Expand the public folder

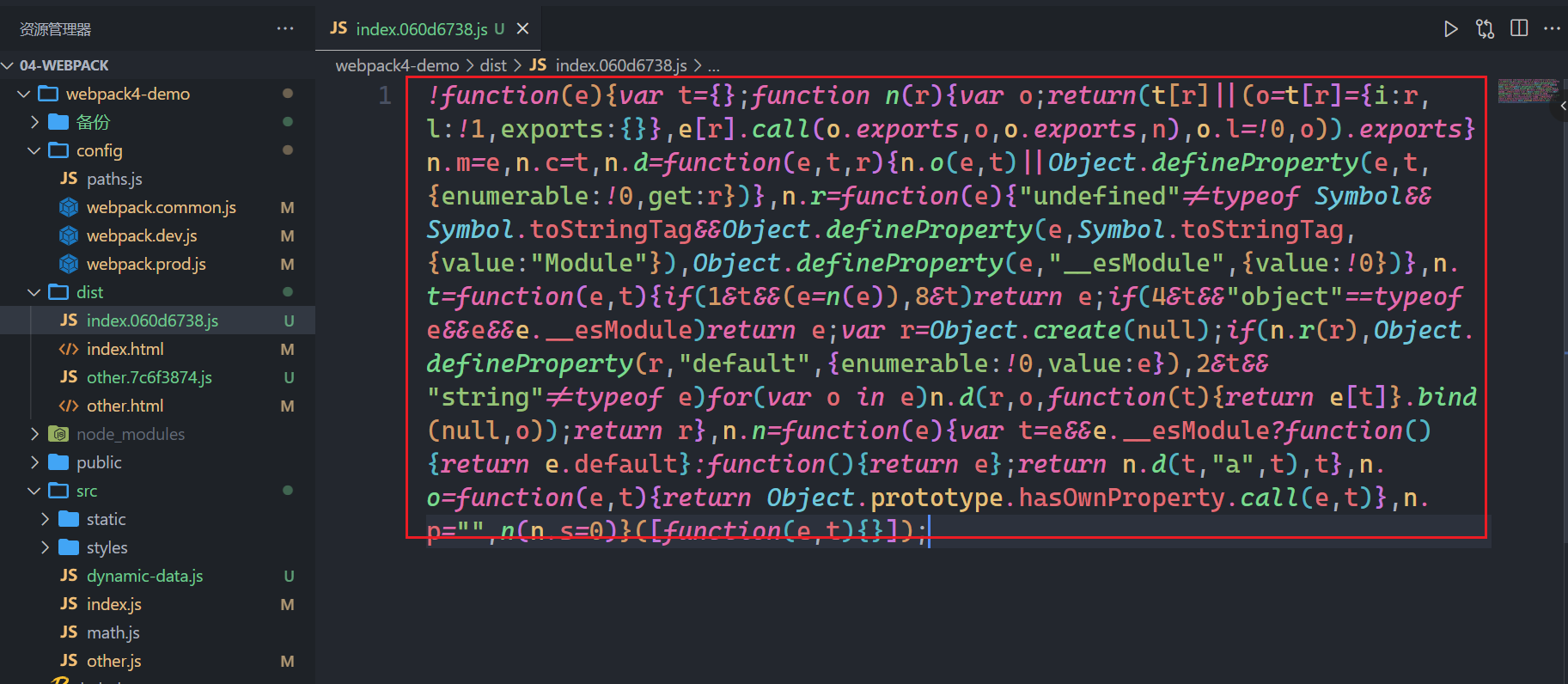click(x=34, y=462)
